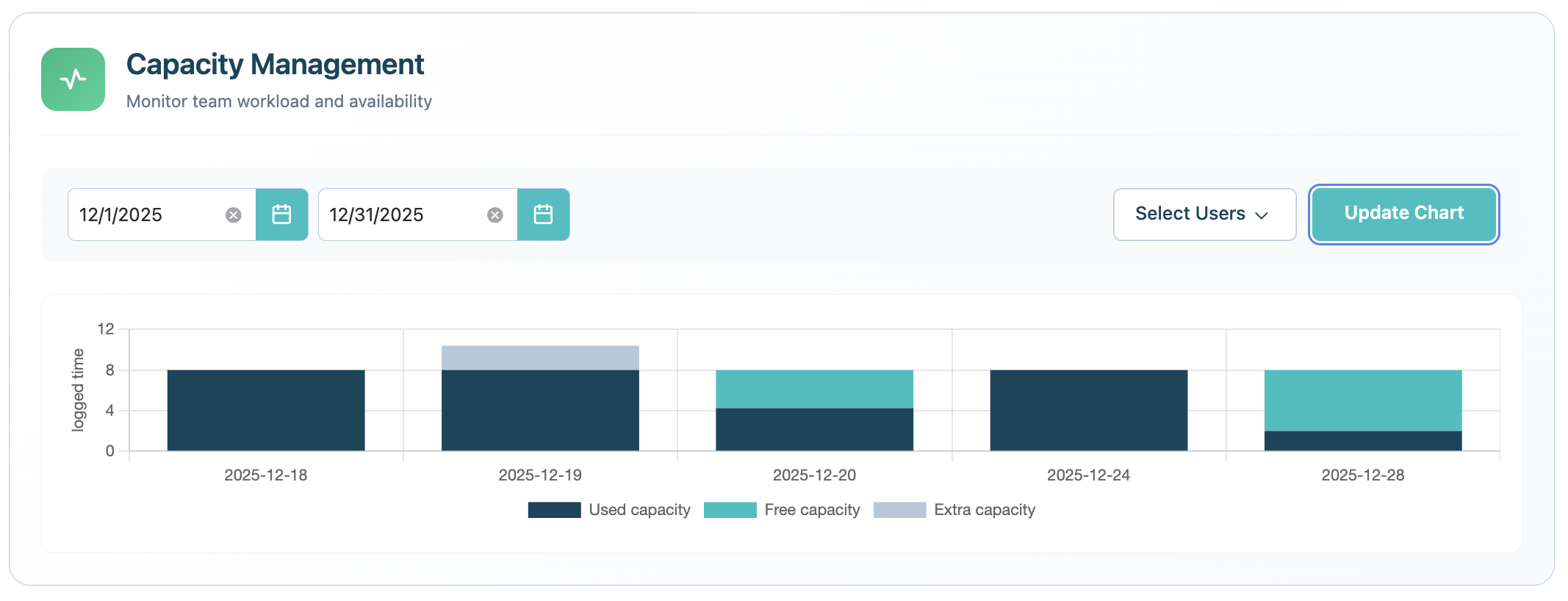Viewport: 1568px width, 601px height.
Task: Click the used capacity bar for 2025-12-24
Action: (x=1089, y=410)
